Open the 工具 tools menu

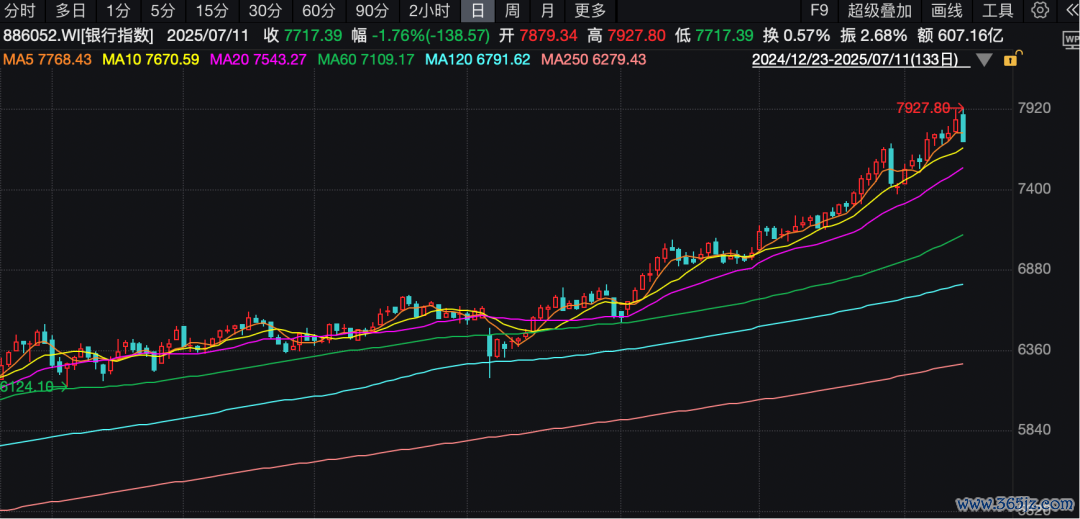click(998, 10)
